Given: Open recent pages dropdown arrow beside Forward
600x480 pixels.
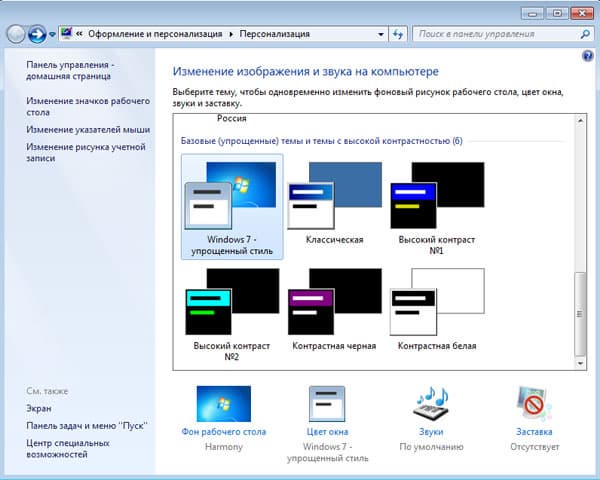Looking at the screenshot, I should (x=52, y=34).
